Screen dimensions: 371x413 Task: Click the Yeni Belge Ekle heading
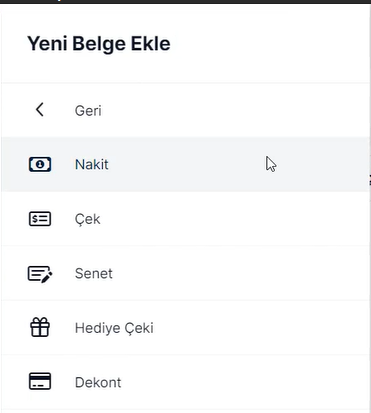pyautogui.click(x=99, y=44)
